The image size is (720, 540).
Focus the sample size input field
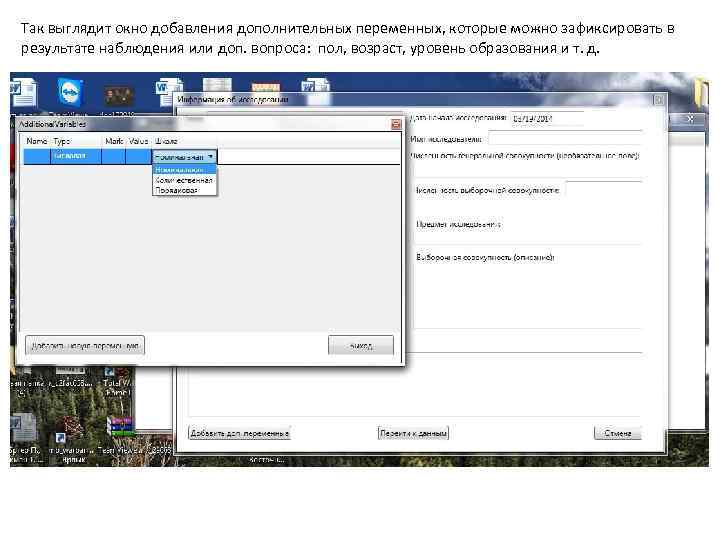[x=603, y=190]
